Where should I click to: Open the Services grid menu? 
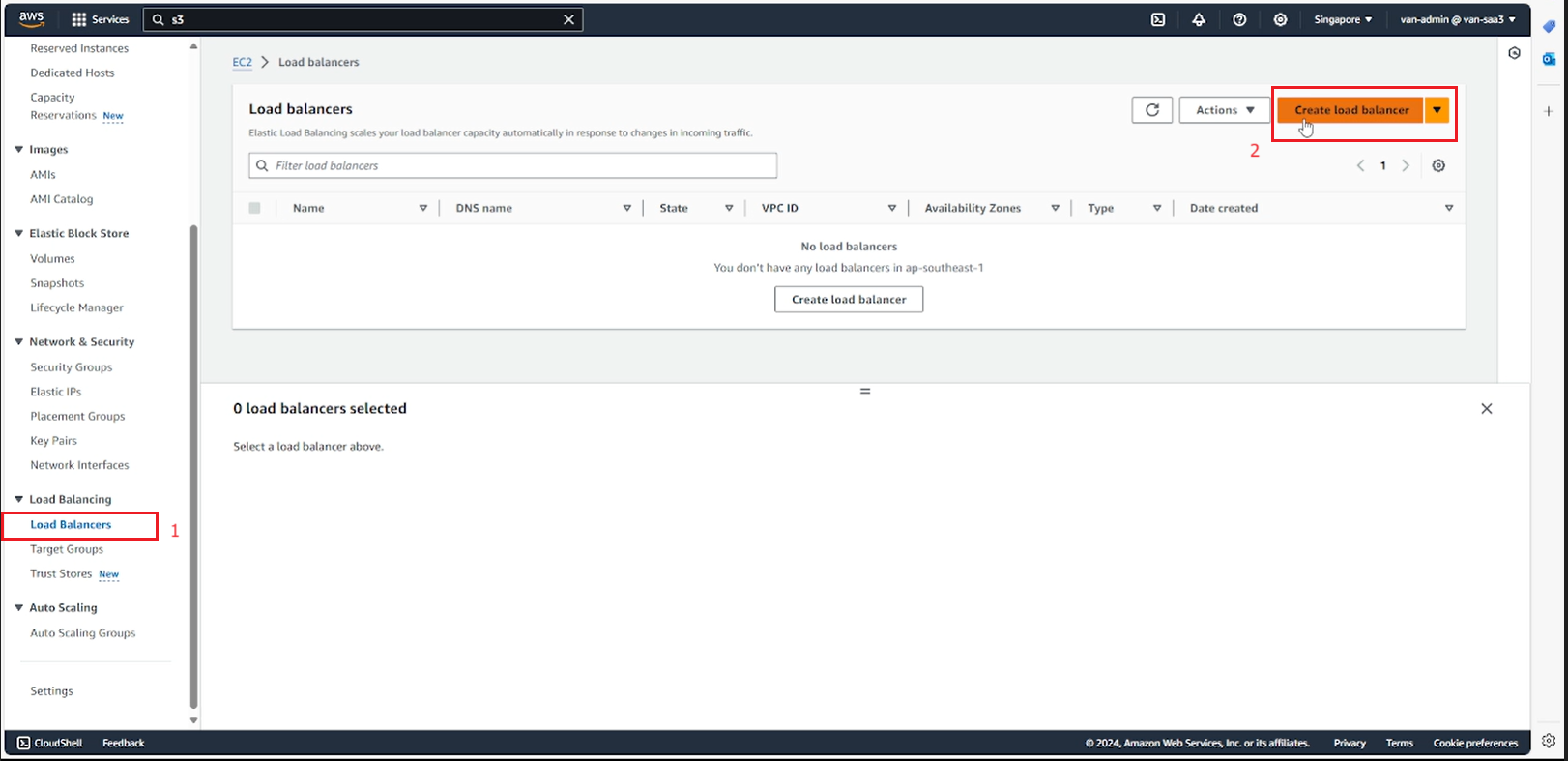pyautogui.click(x=100, y=19)
